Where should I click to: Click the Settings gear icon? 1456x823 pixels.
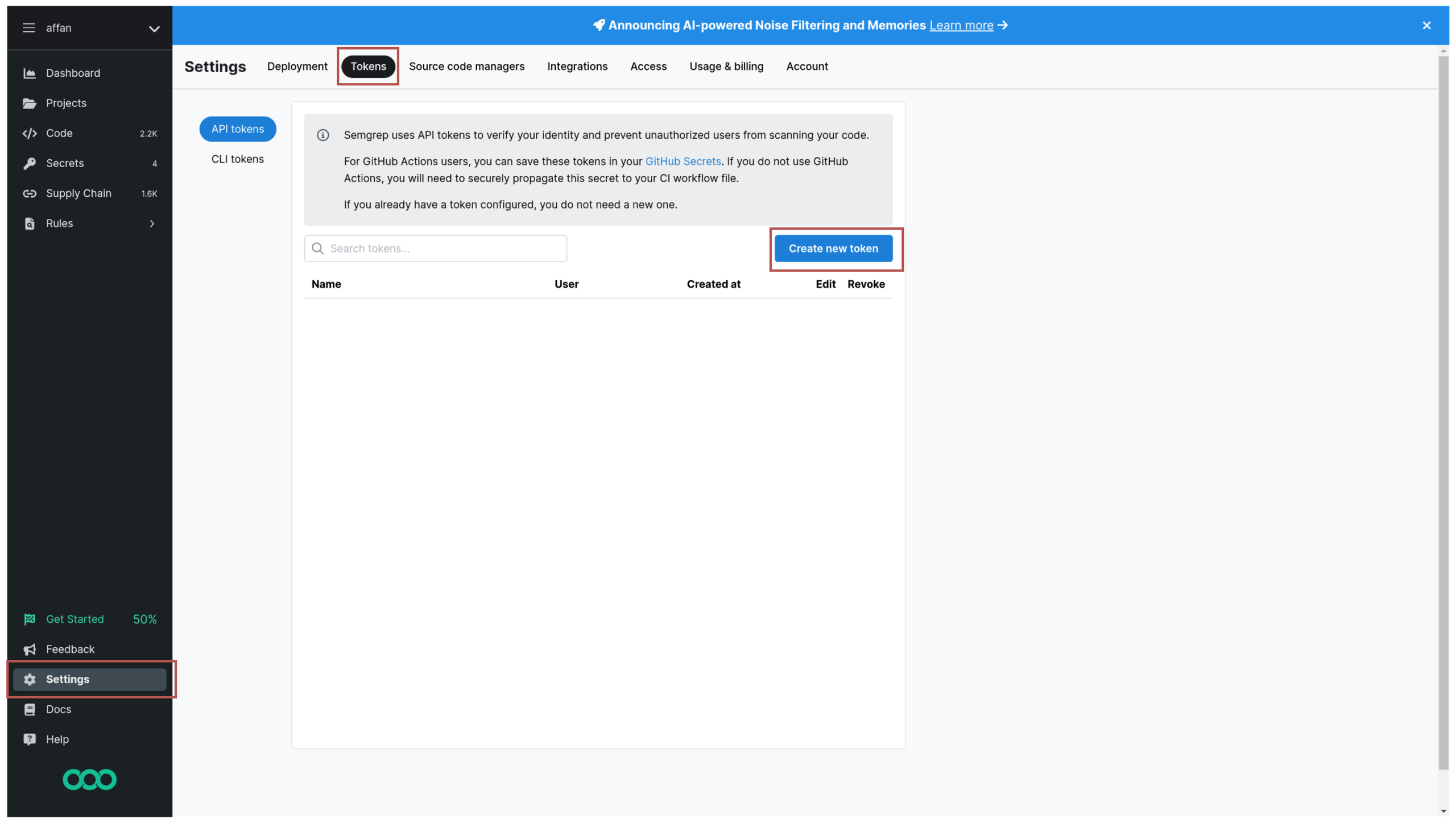(x=30, y=679)
